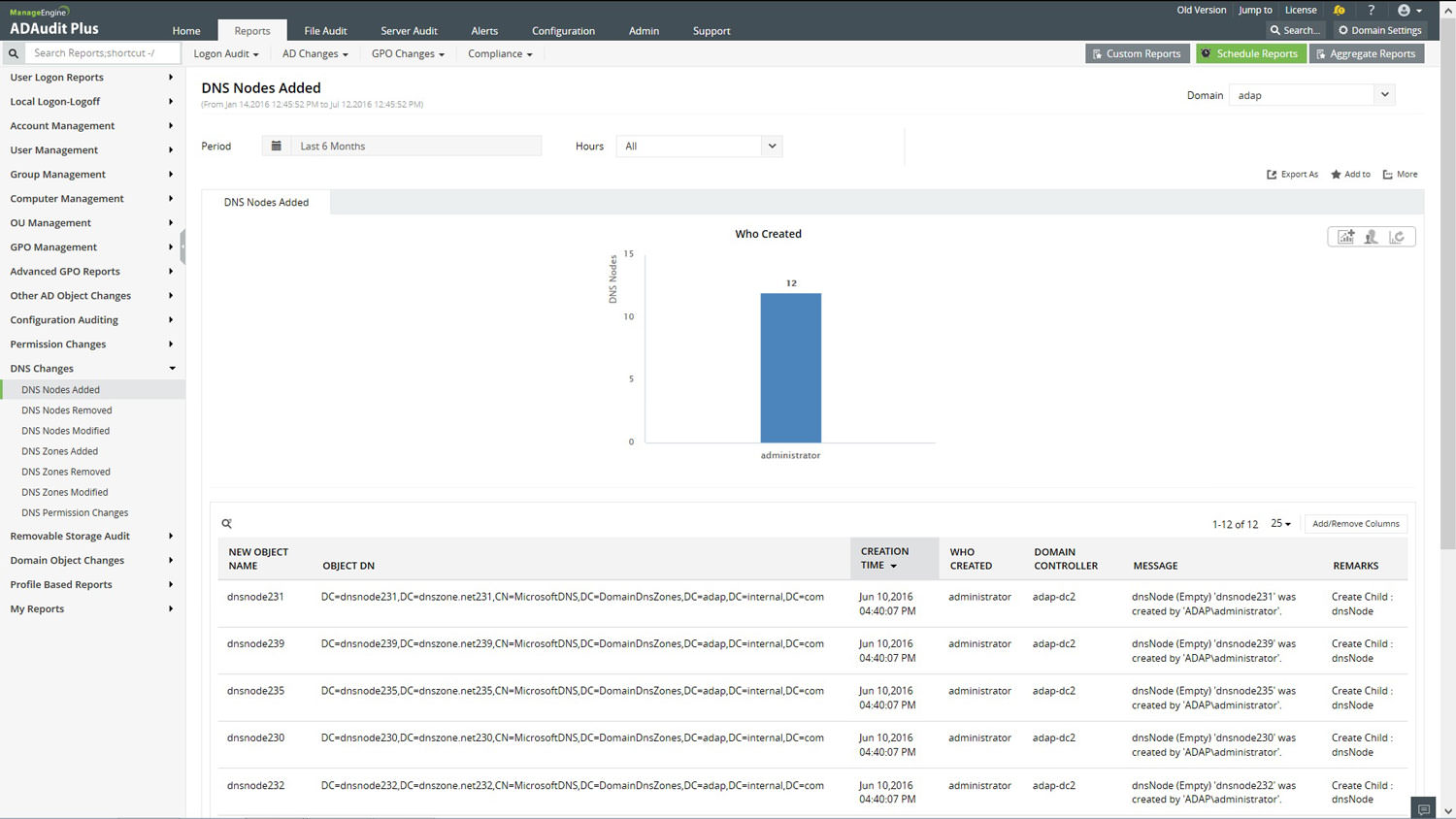Open the 25 rows-per-page dropdown
The image size is (1456, 819).
(x=1280, y=523)
